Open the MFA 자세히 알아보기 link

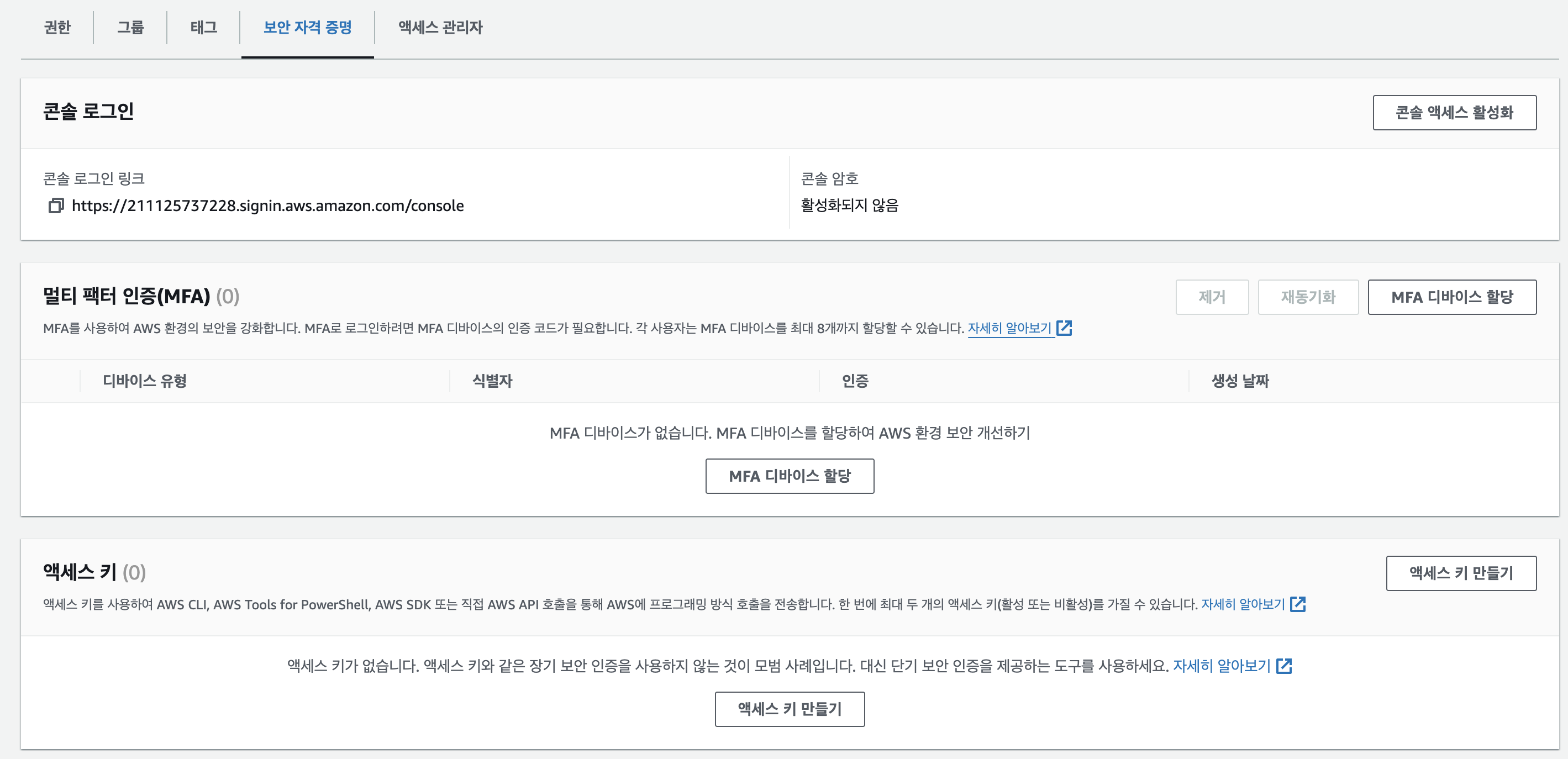(1009, 328)
